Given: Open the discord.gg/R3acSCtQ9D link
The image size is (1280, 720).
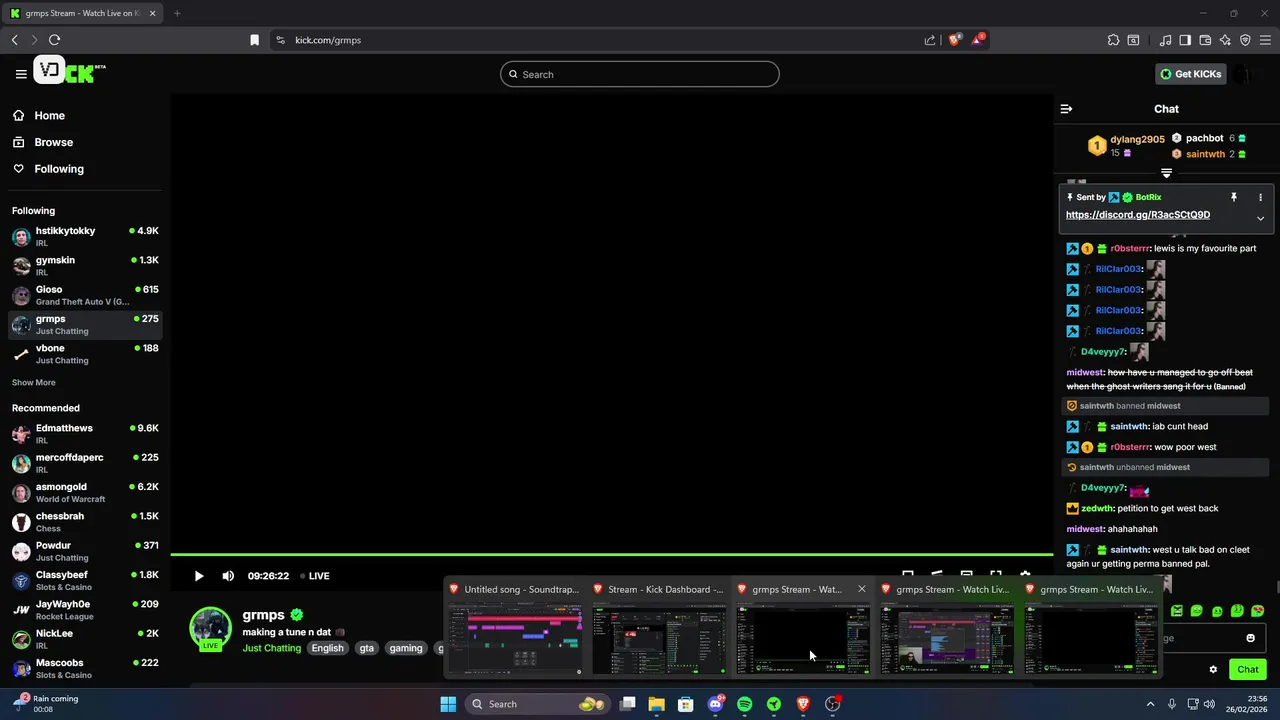Looking at the screenshot, I should (x=1138, y=215).
